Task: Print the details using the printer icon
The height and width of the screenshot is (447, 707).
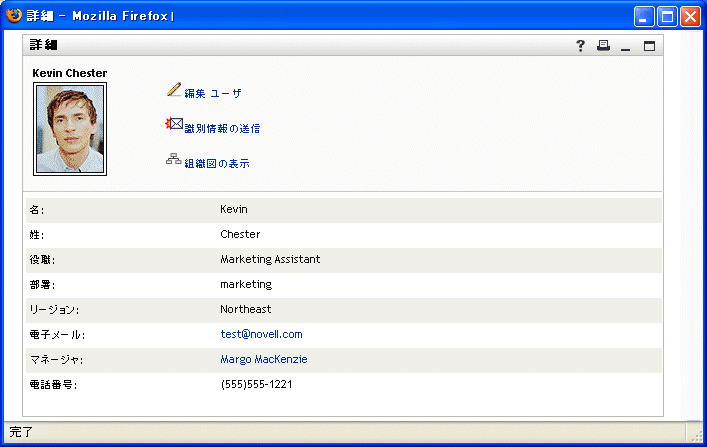Action: (603, 45)
